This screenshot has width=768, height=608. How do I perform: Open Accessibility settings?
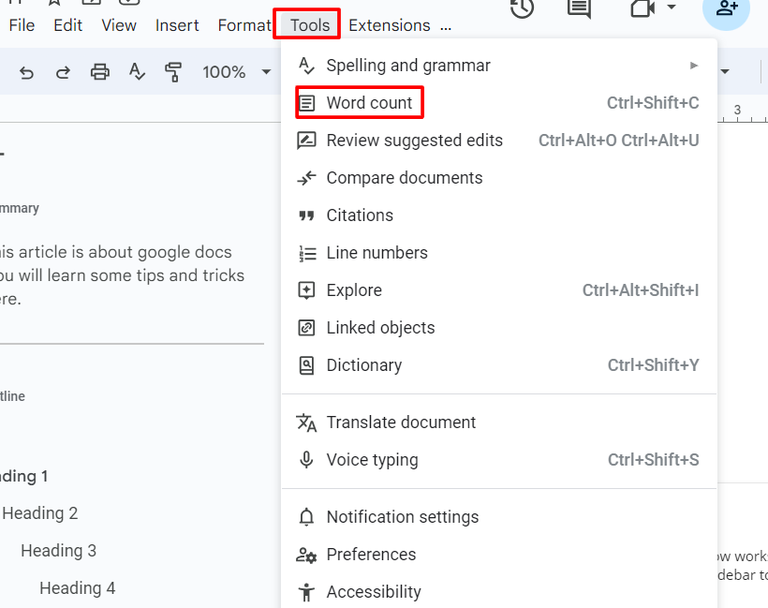(x=499, y=592)
